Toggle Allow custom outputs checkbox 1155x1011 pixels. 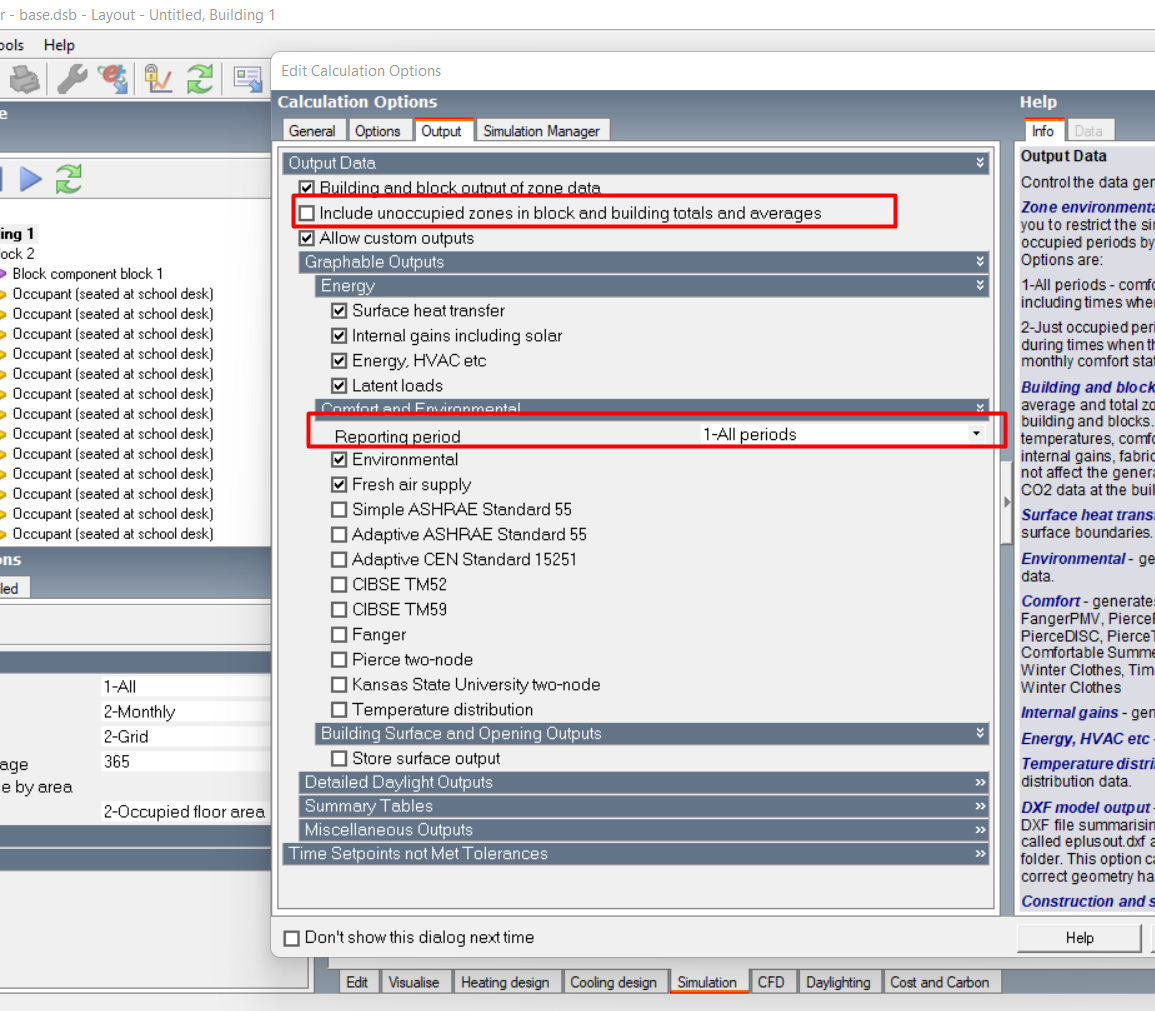306,238
